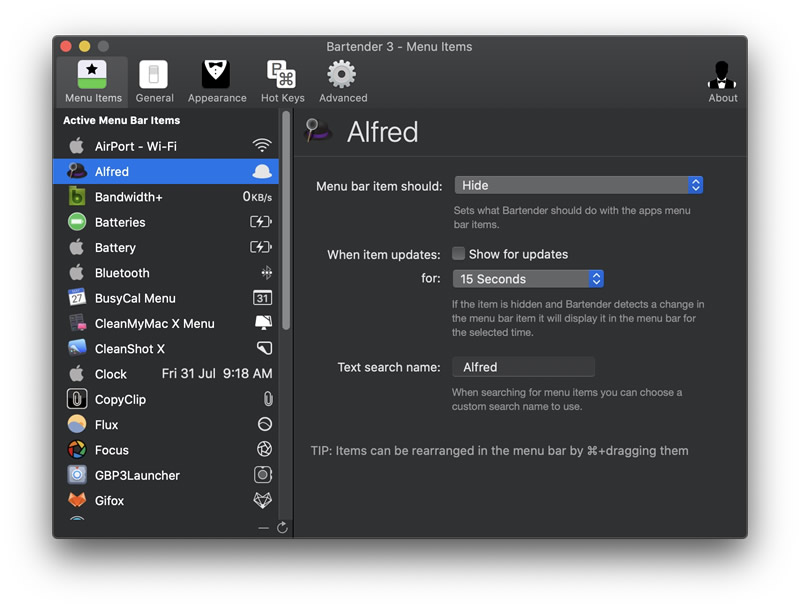
Task: Open the About bartender tab
Action: click(722, 82)
